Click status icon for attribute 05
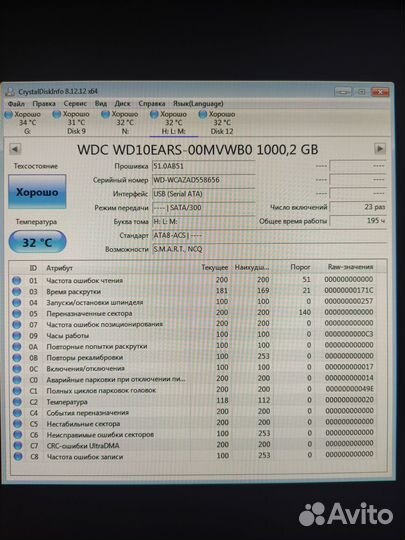This screenshot has height=540, width=405. (x=17, y=314)
